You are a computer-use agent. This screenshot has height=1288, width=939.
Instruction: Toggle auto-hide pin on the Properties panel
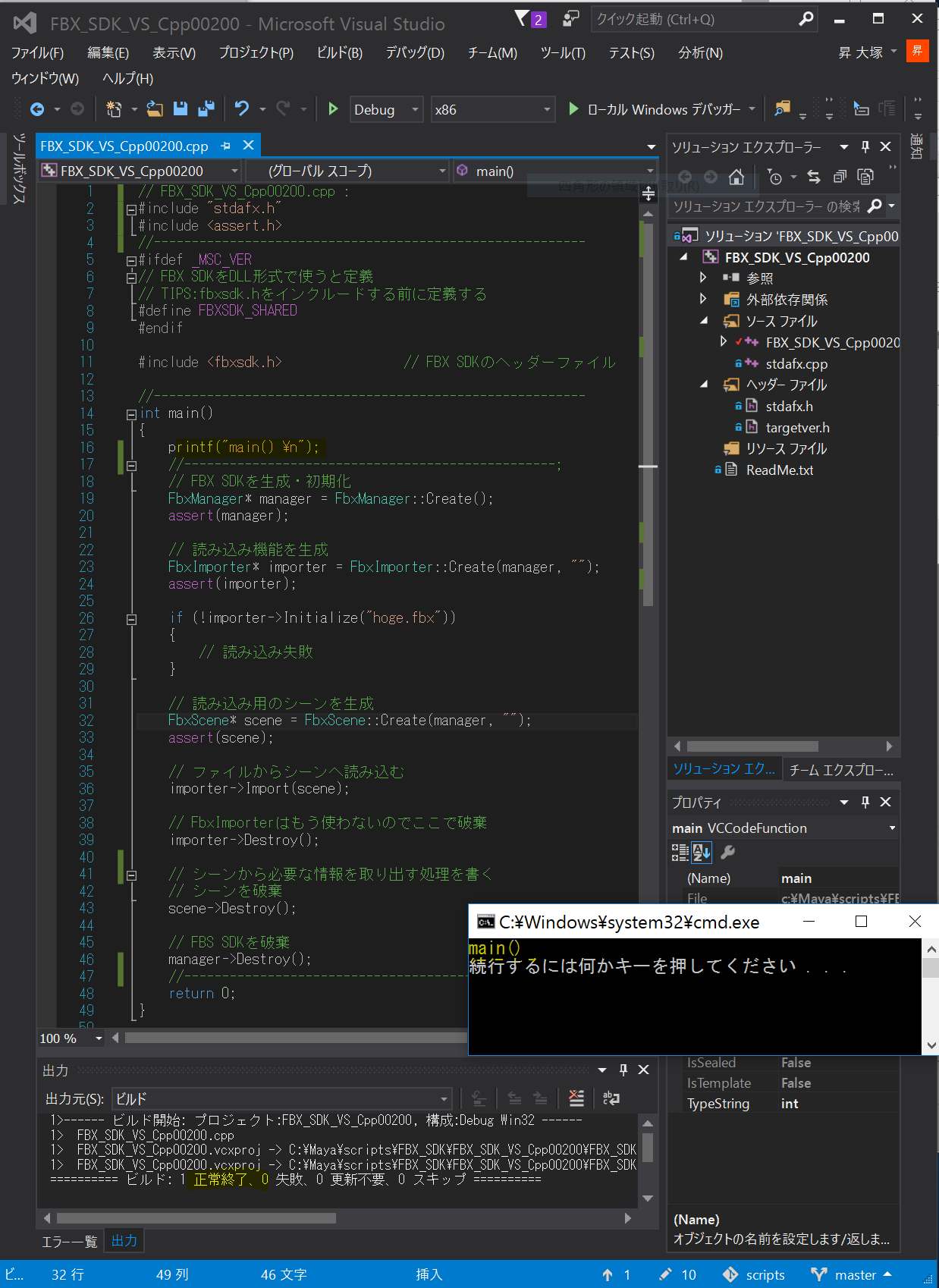tap(865, 802)
